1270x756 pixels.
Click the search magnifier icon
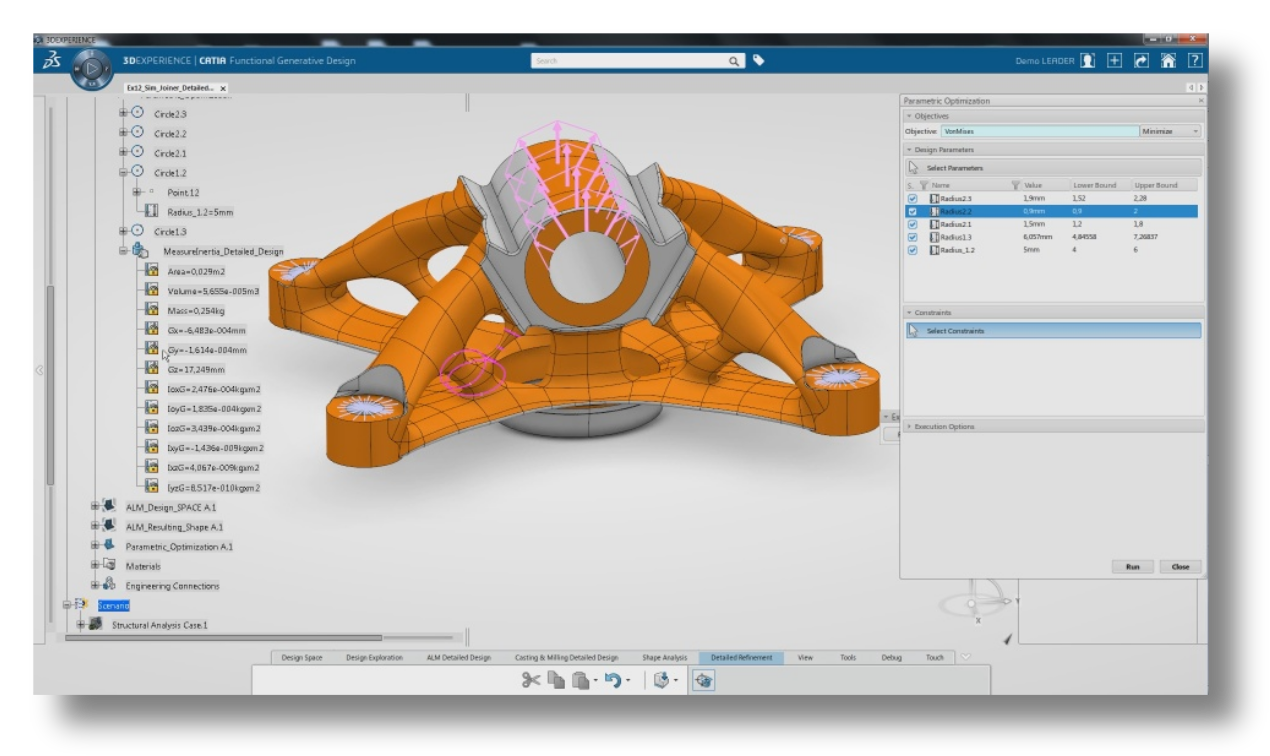click(x=736, y=61)
